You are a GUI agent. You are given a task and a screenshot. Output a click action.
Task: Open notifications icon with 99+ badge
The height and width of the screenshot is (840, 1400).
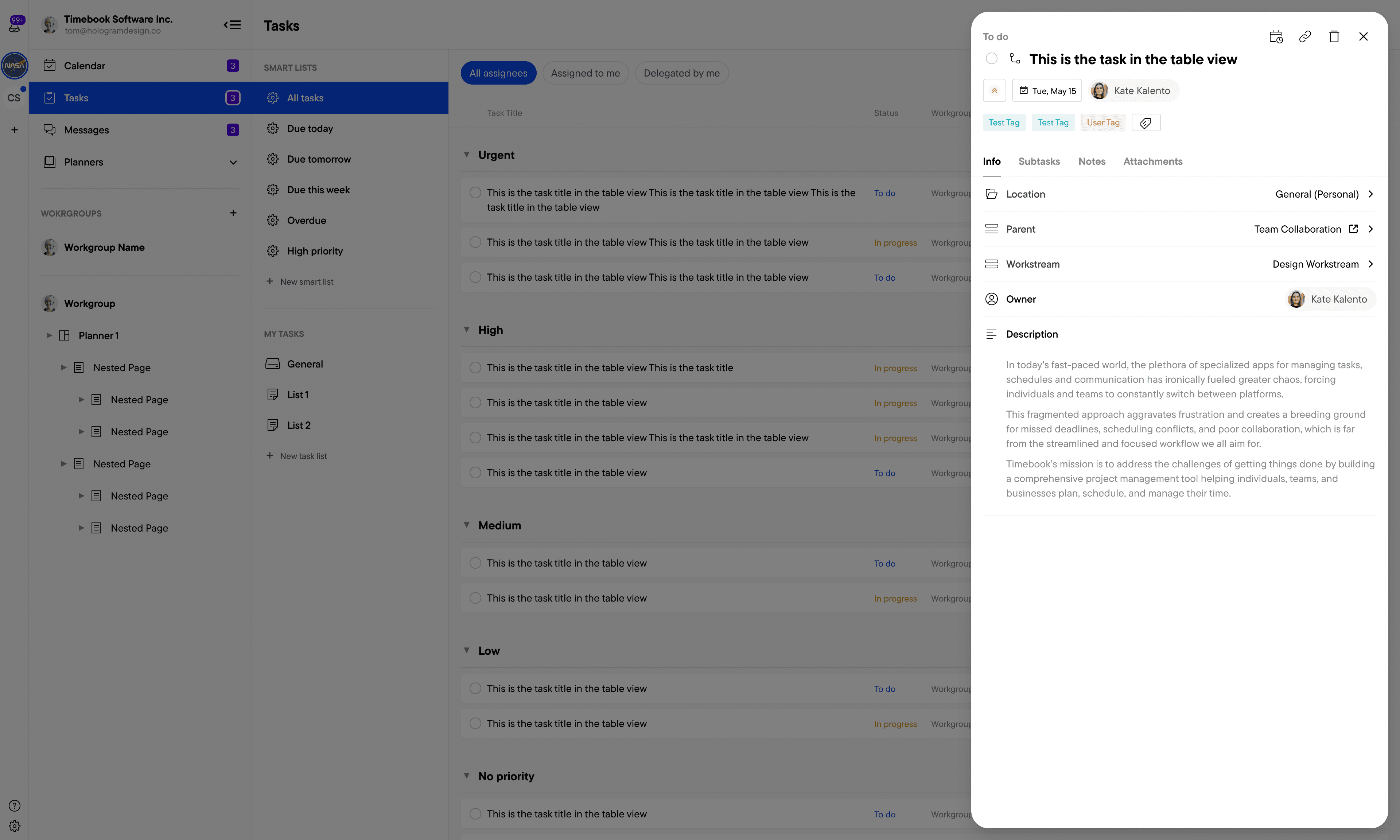click(x=15, y=24)
